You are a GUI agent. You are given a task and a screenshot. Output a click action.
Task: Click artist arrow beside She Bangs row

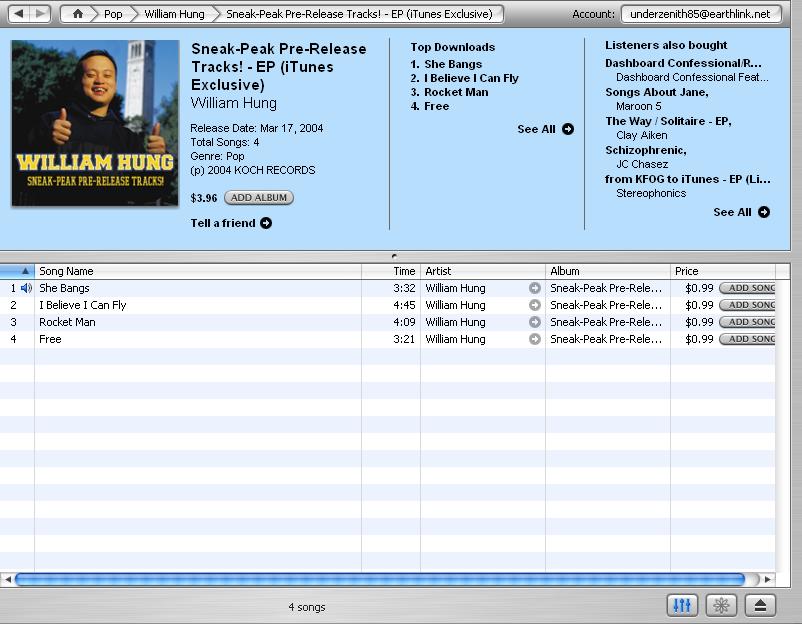535,288
